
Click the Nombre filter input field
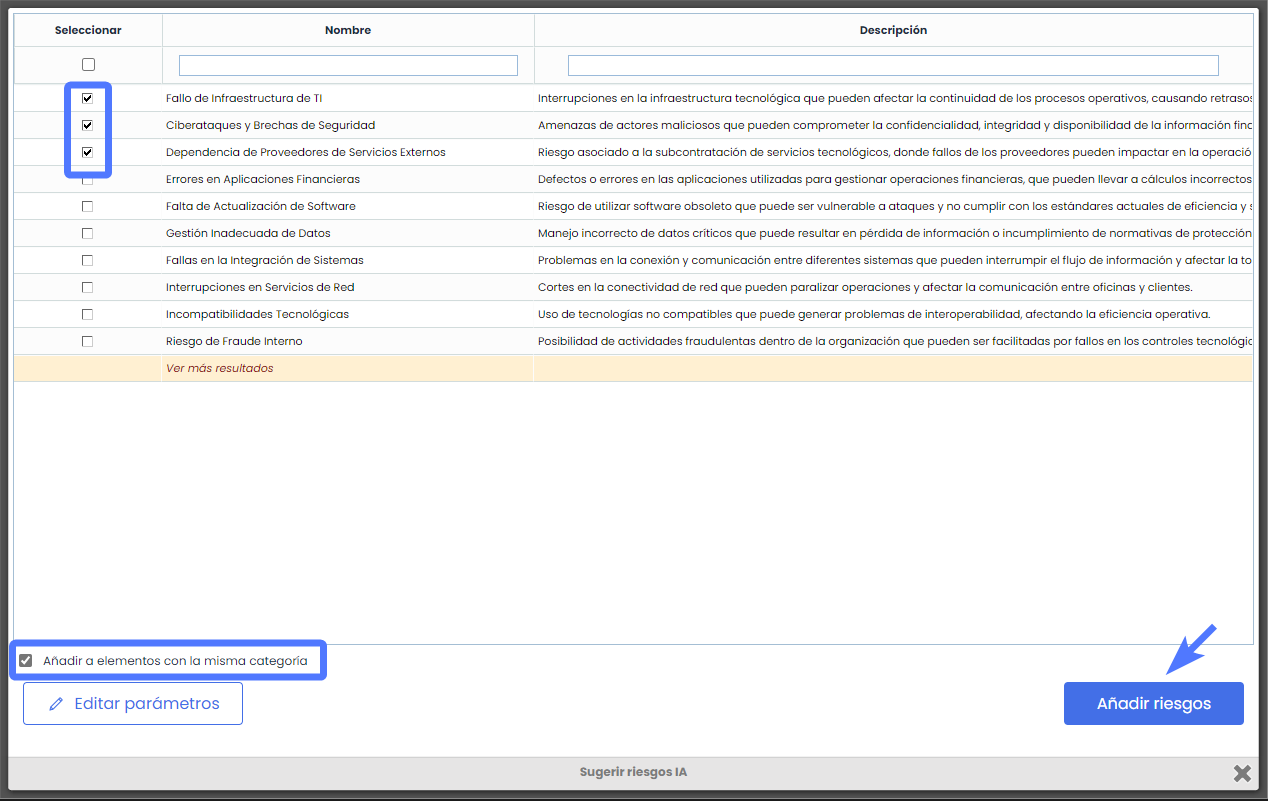tap(348, 65)
